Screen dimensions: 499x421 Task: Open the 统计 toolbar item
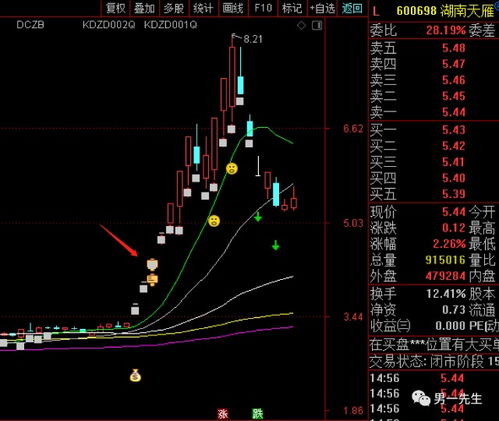(x=203, y=8)
